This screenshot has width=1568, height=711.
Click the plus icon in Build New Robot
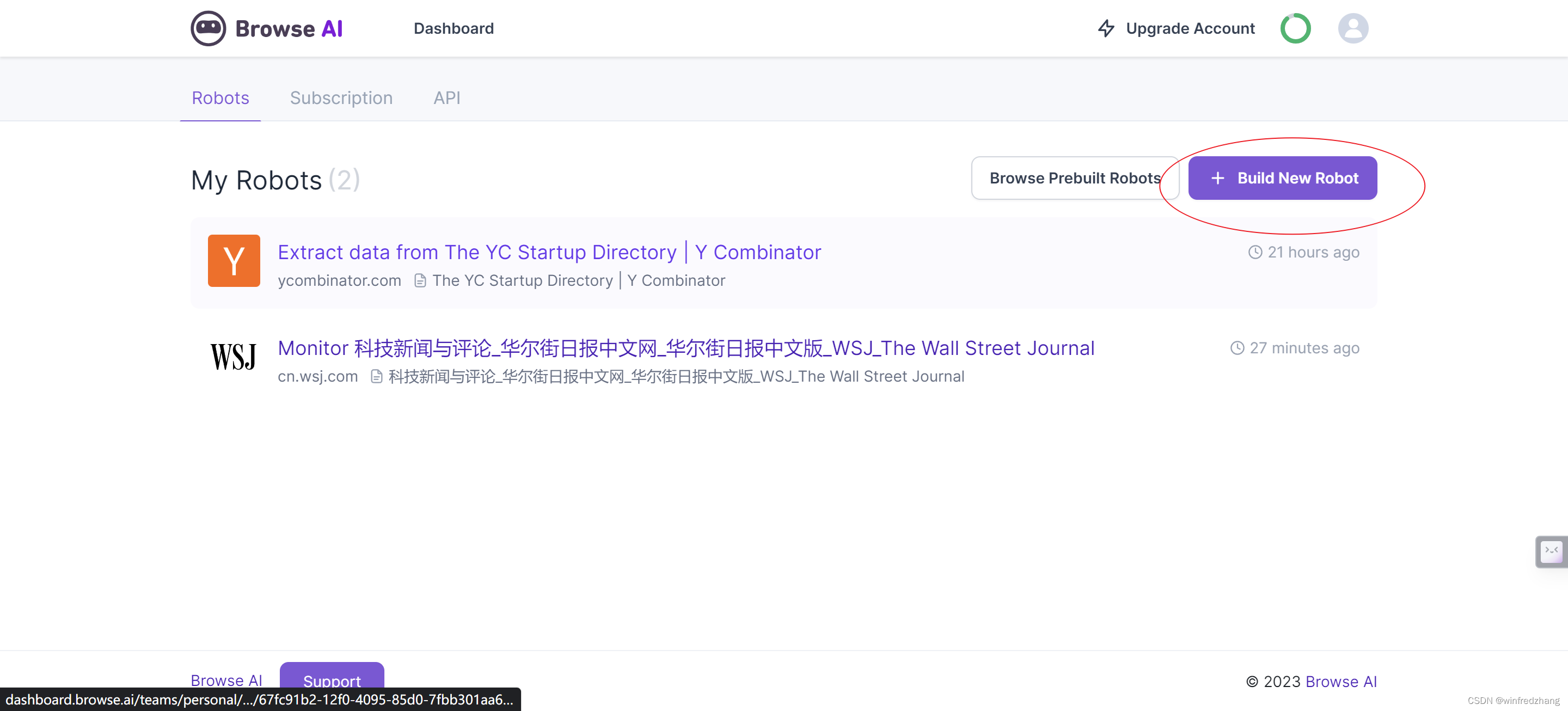tap(1217, 177)
